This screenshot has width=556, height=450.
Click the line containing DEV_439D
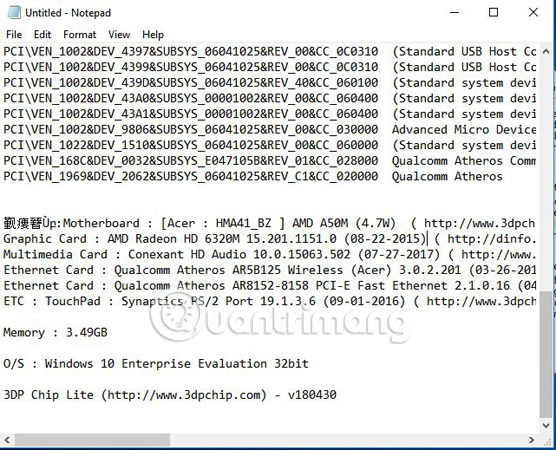(x=269, y=83)
